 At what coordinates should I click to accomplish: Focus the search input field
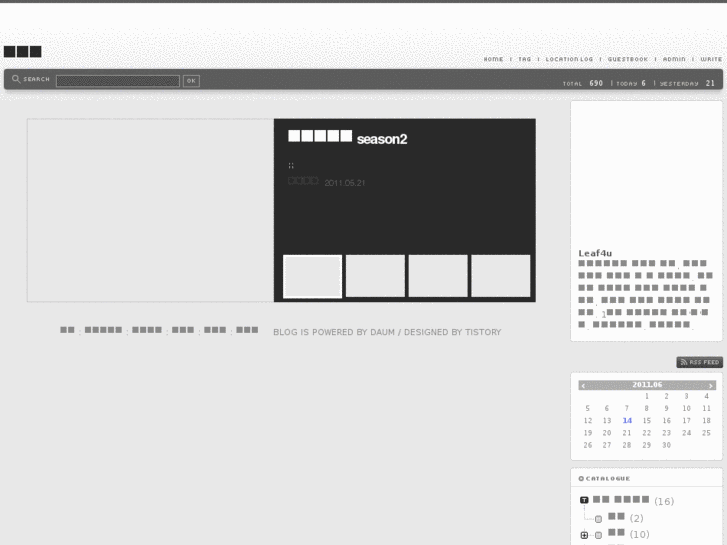118,81
